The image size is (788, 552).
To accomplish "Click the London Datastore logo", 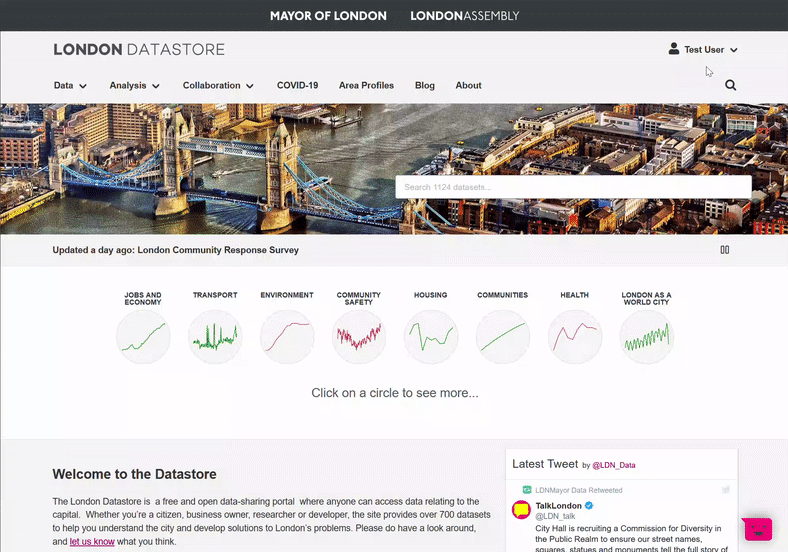I will pyautogui.click(x=139, y=49).
